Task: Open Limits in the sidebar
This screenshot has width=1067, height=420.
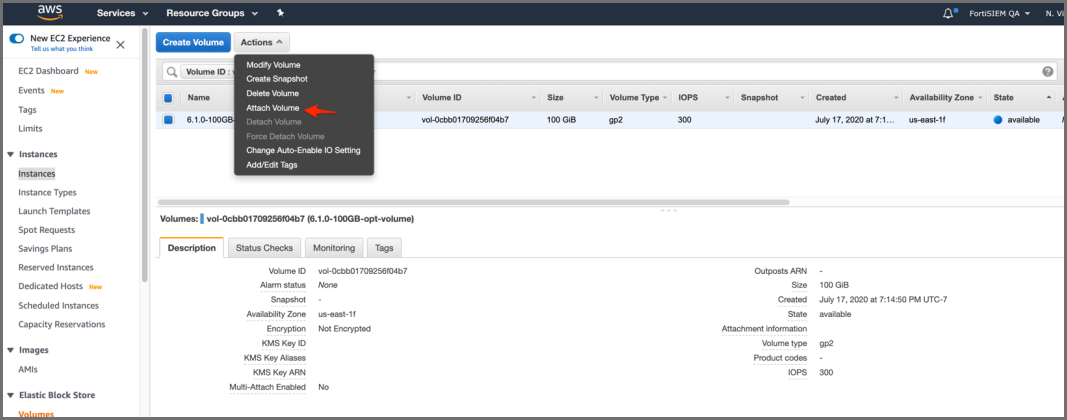Action: click(30, 129)
